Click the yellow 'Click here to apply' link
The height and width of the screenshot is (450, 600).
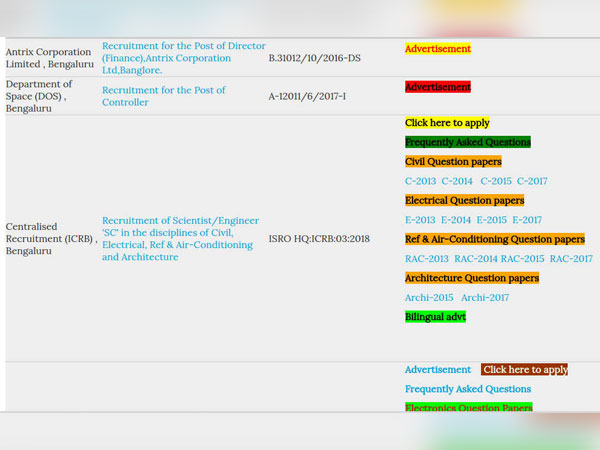coord(447,123)
